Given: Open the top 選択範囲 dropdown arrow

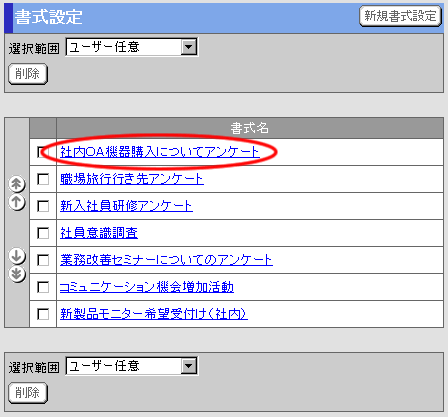Looking at the screenshot, I should tap(189, 47).
